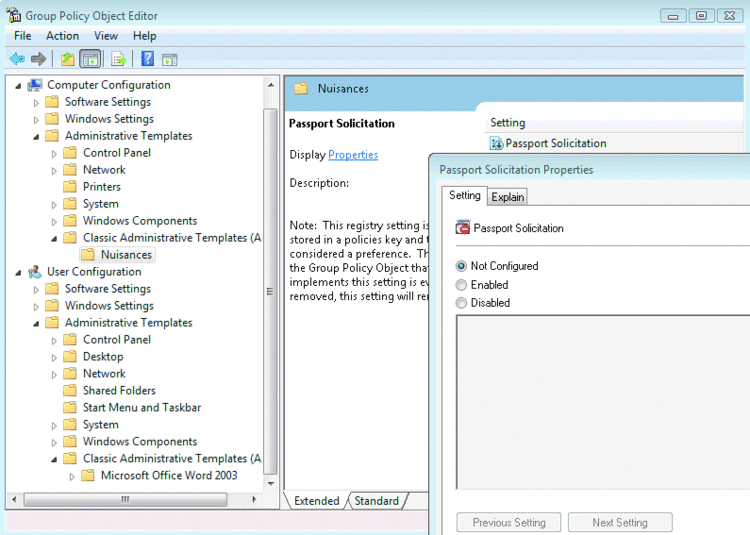Viewport: 750px width, 535px height.
Task: Click the tree pane scroll left arrow
Action: coord(14,499)
